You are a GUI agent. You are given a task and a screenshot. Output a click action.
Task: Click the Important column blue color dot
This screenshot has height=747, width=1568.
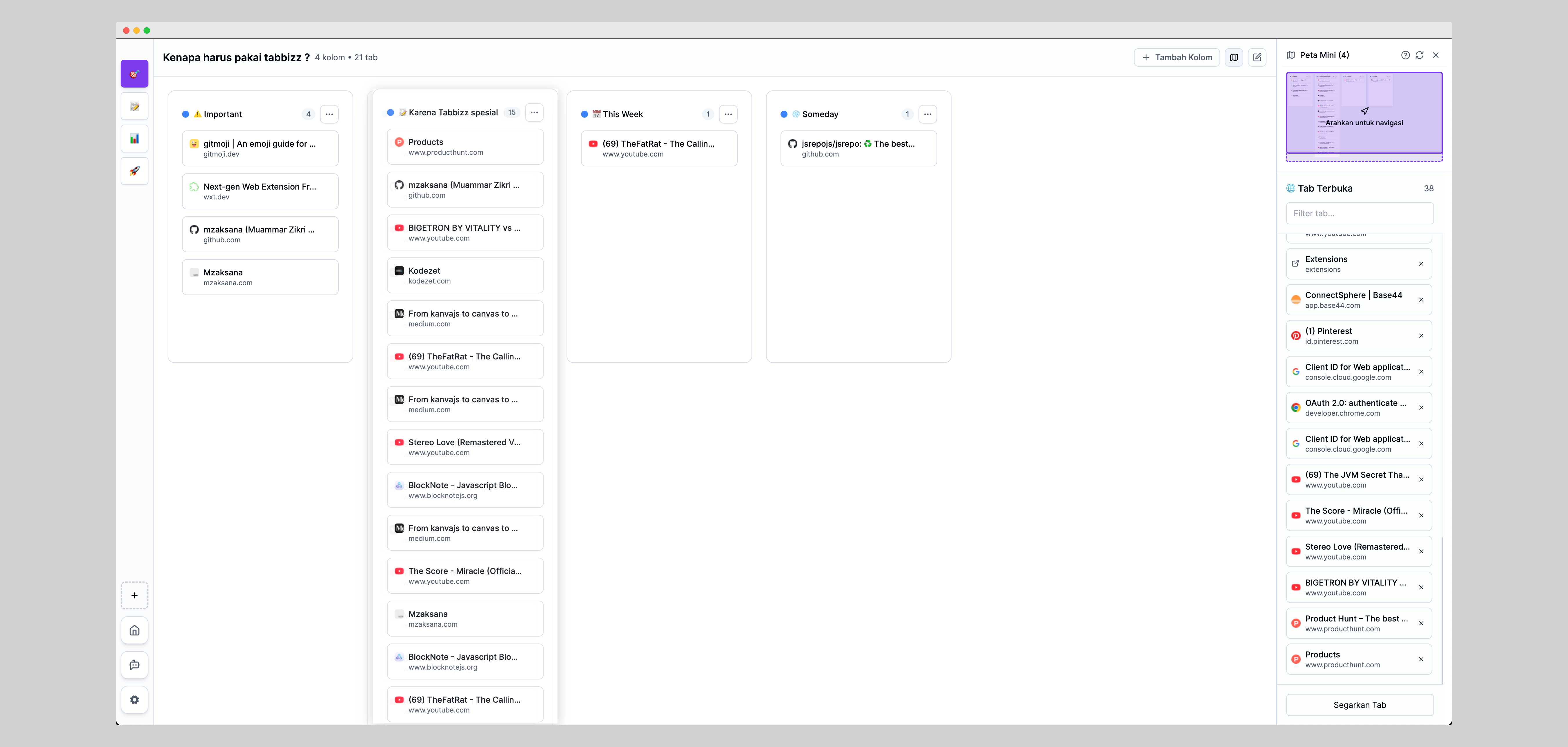(186, 114)
